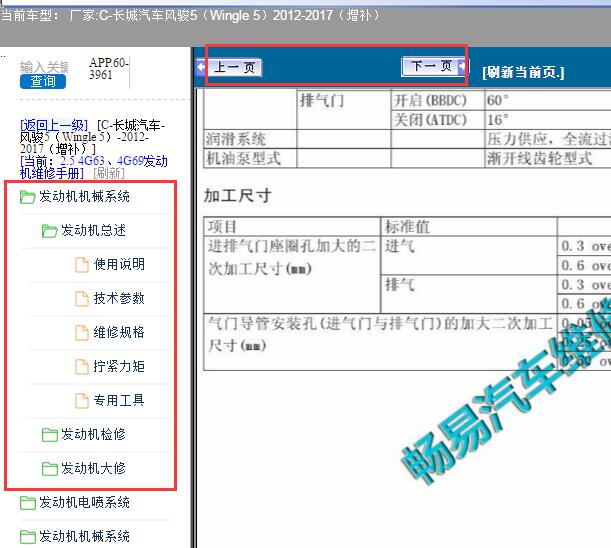Click the 渐开线齿轮型式 table cell
The width and height of the screenshot is (611, 548).
[x=548, y=158]
